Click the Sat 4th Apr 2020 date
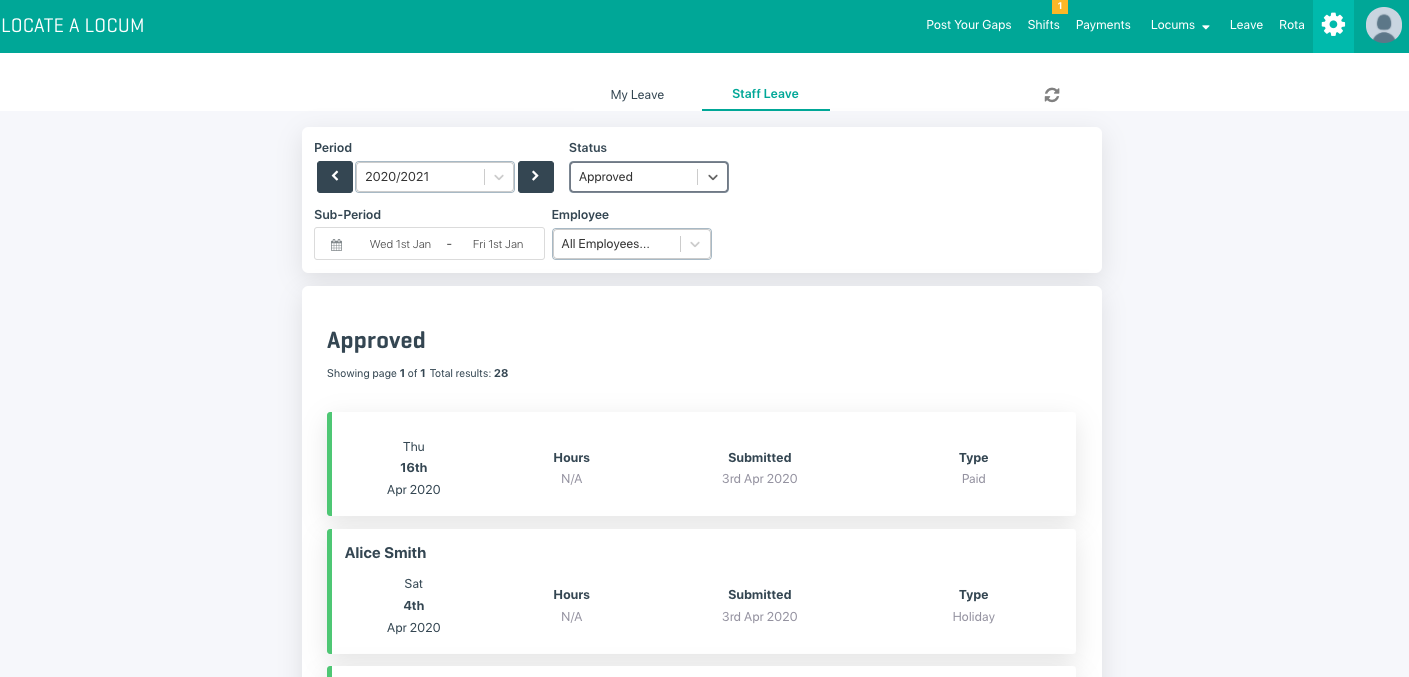Image resolution: width=1409 pixels, height=677 pixels. tap(414, 605)
